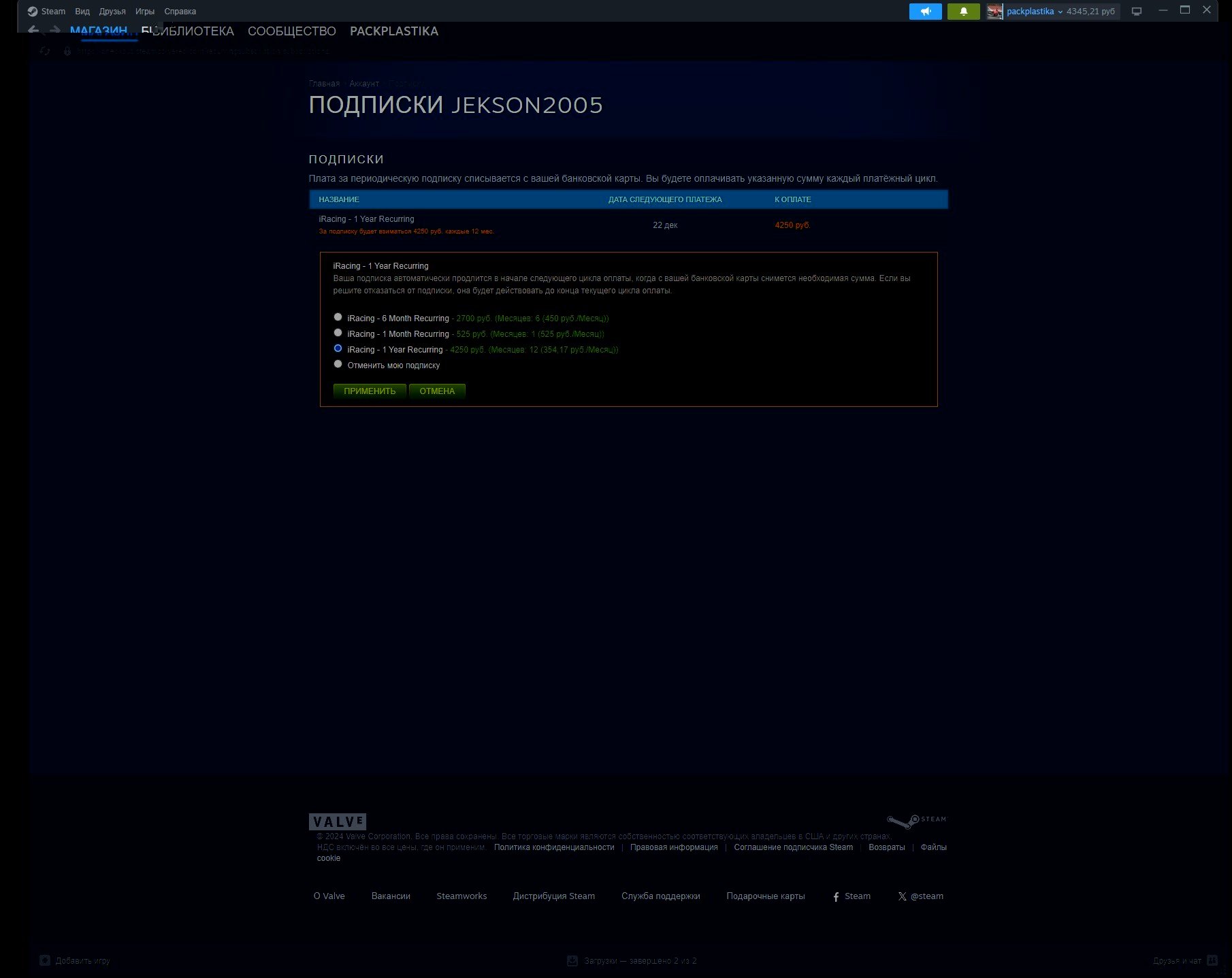Open the Справка menu
Viewport: 1232px width, 978px height.
tap(180, 12)
